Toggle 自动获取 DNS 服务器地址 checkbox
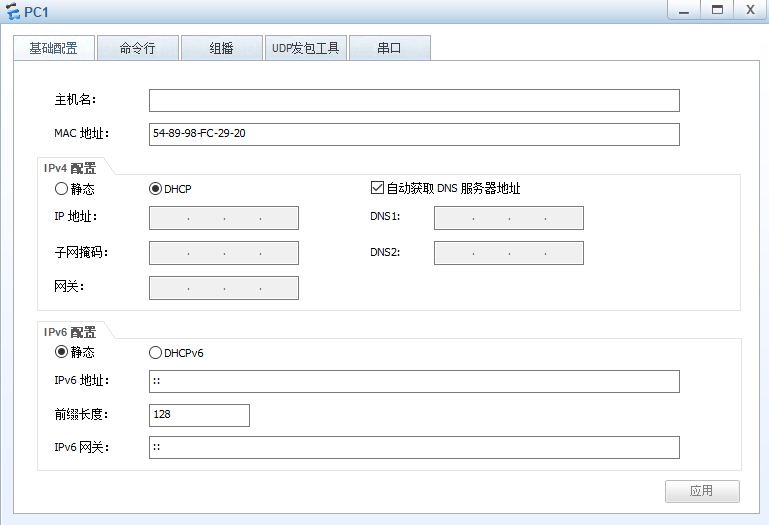The height and width of the screenshot is (525, 769). point(377,187)
